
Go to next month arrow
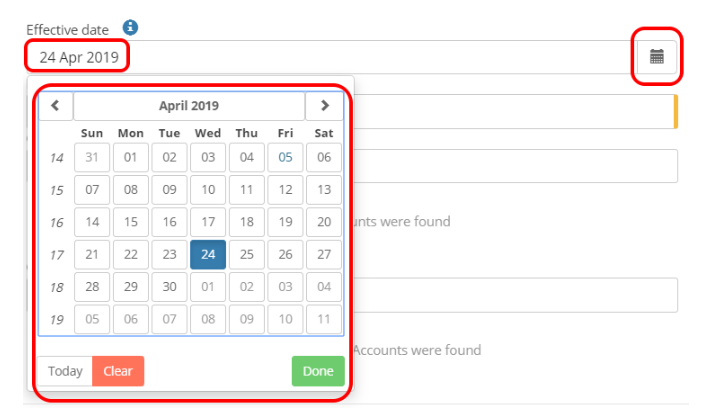point(324,105)
